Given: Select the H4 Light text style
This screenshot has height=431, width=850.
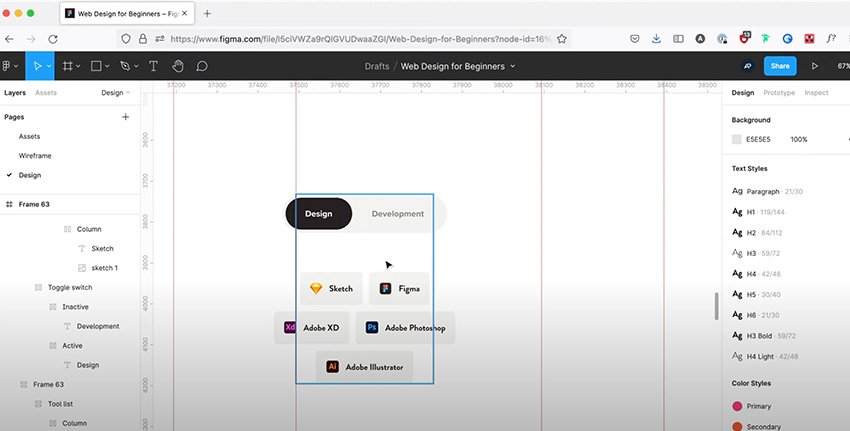Looking at the screenshot, I should (764, 356).
